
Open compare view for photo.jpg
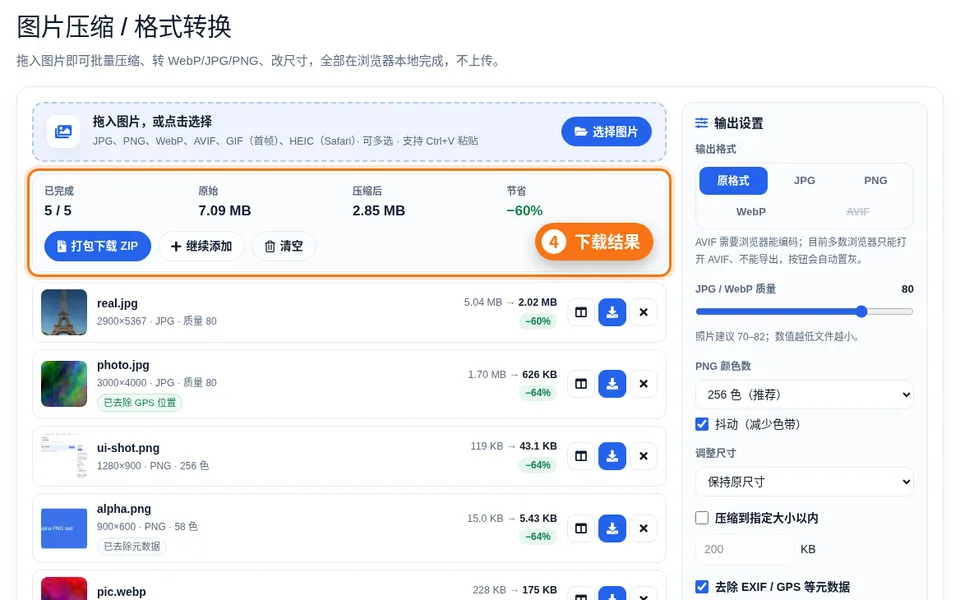click(581, 384)
